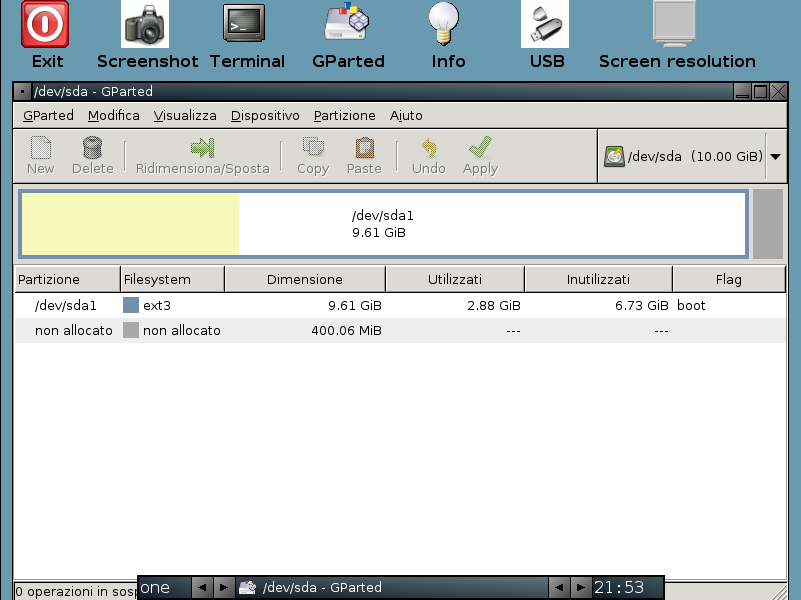Open the GParted desktop launcher icon
This screenshot has height=600, width=801.
[x=347, y=21]
